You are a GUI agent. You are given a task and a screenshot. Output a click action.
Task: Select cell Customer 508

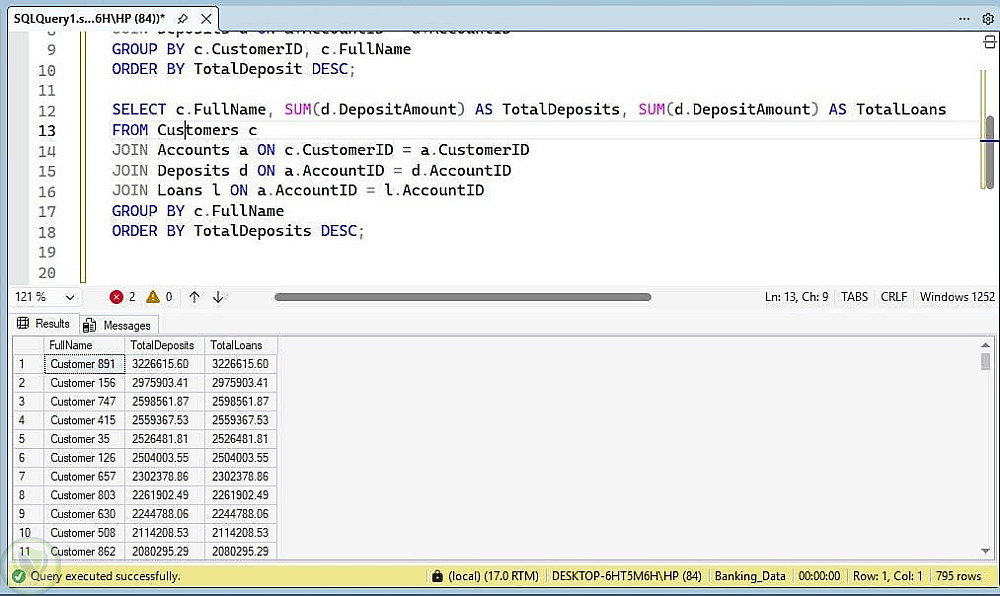pos(84,533)
